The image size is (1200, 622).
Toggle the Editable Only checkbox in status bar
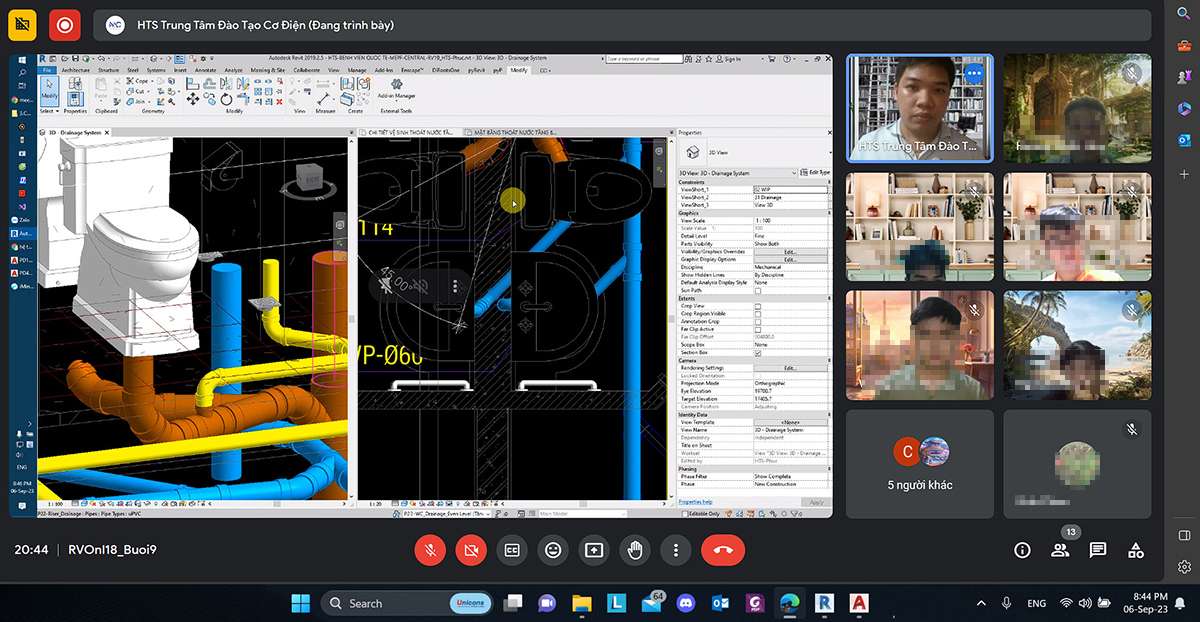[685, 514]
